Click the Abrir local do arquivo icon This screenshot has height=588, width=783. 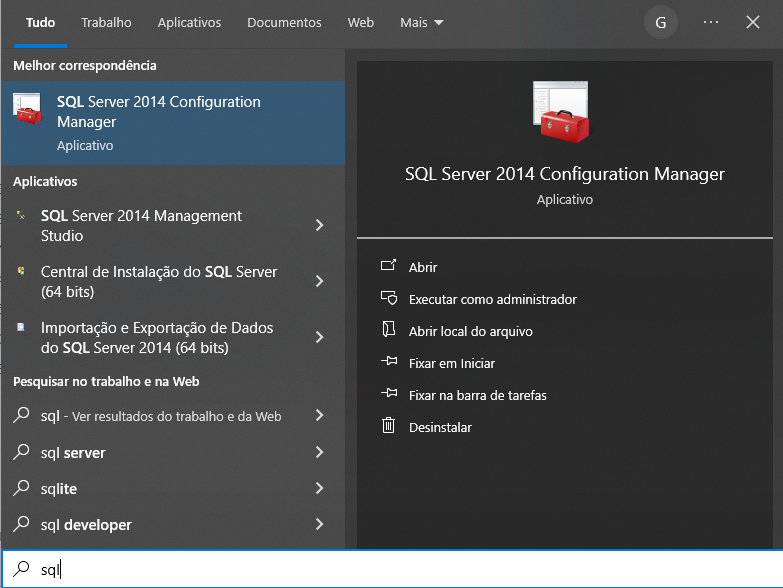(x=389, y=330)
